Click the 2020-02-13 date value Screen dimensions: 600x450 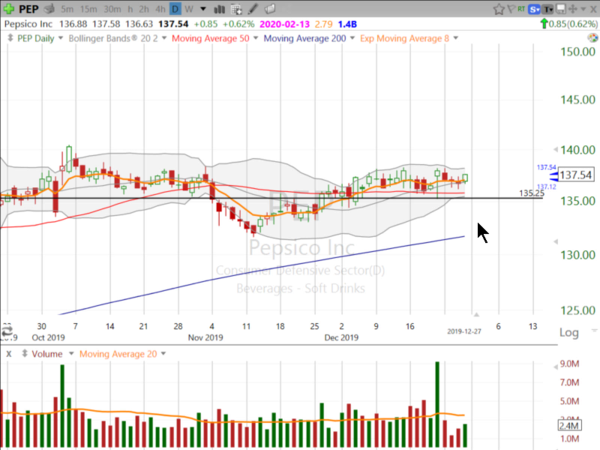285,24
